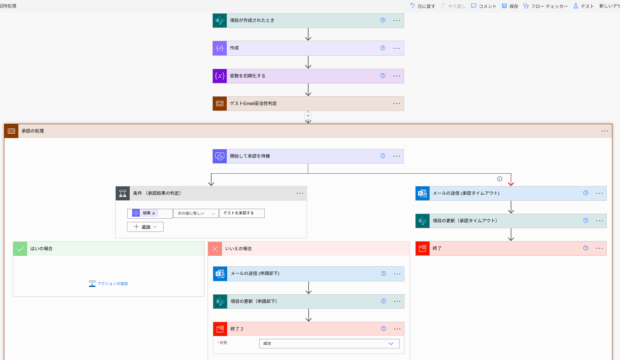Screen dimensions: 620x360
Task: Expand メールの送信 (承認タイムアウト) card
Action: [x=511, y=193]
